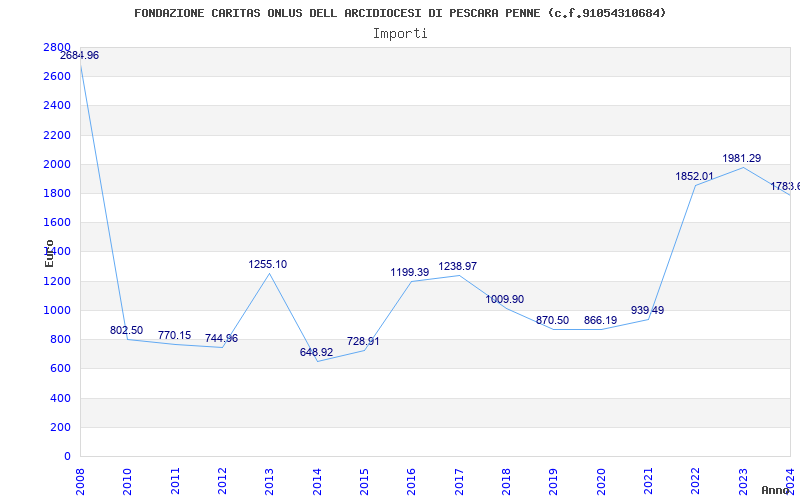The image size is (800, 500).
Task: Click the 1200 y-axis tick label
Action: [x=57, y=281]
